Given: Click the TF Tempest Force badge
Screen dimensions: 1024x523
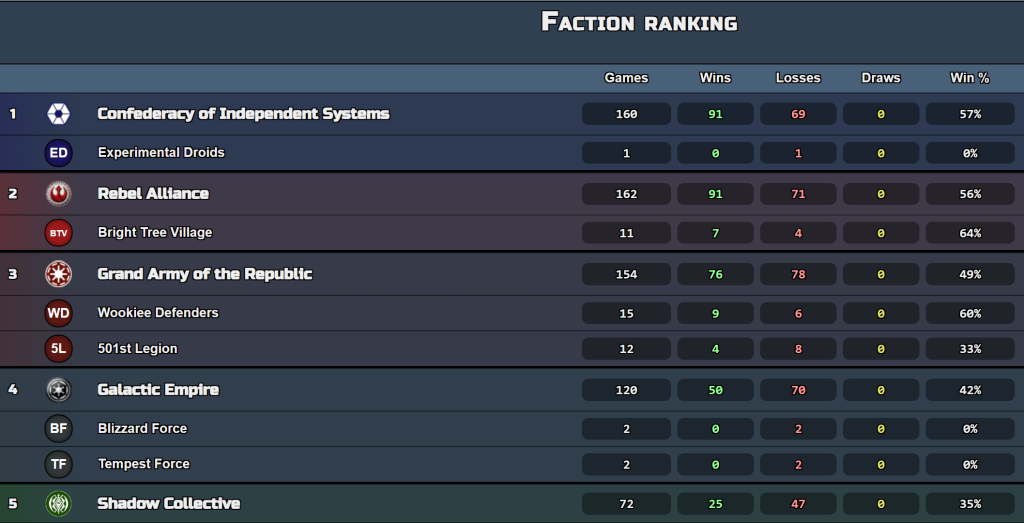Looking at the screenshot, I should click(58, 464).
